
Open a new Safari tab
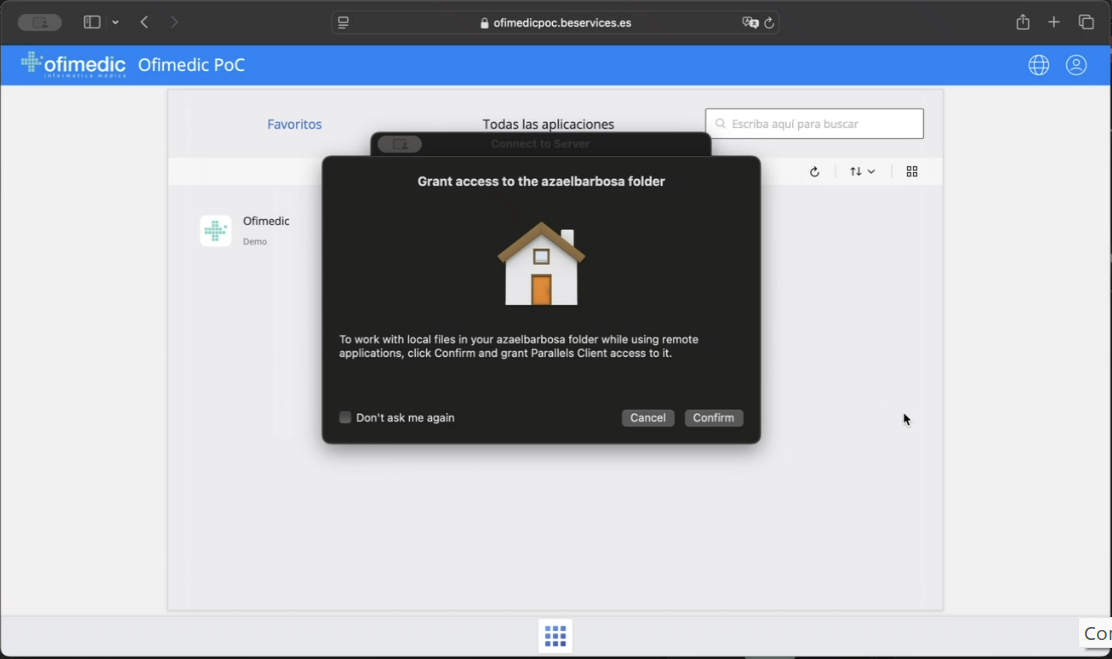coord(1054,22)
